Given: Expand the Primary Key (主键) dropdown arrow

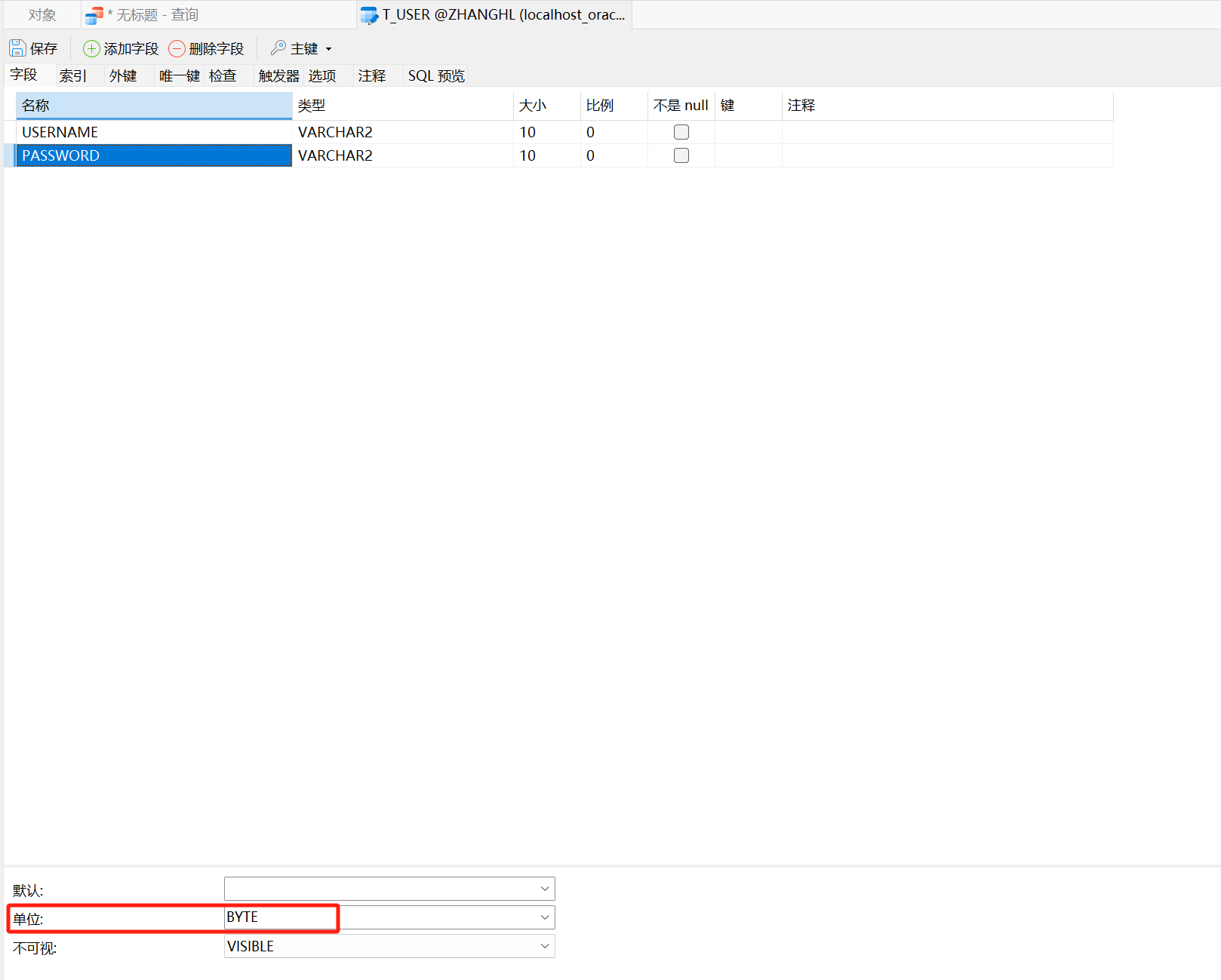Looking at the screenshot, I should 328,49.
